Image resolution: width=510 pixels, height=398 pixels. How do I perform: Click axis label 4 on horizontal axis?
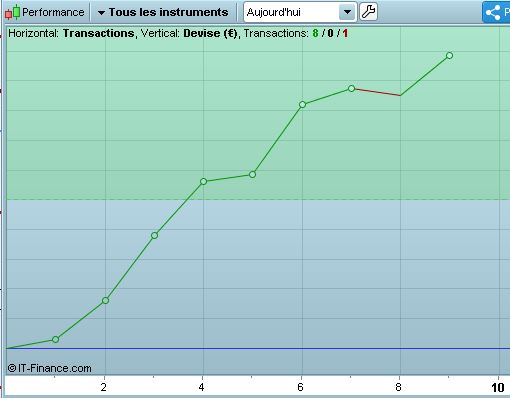201,387
